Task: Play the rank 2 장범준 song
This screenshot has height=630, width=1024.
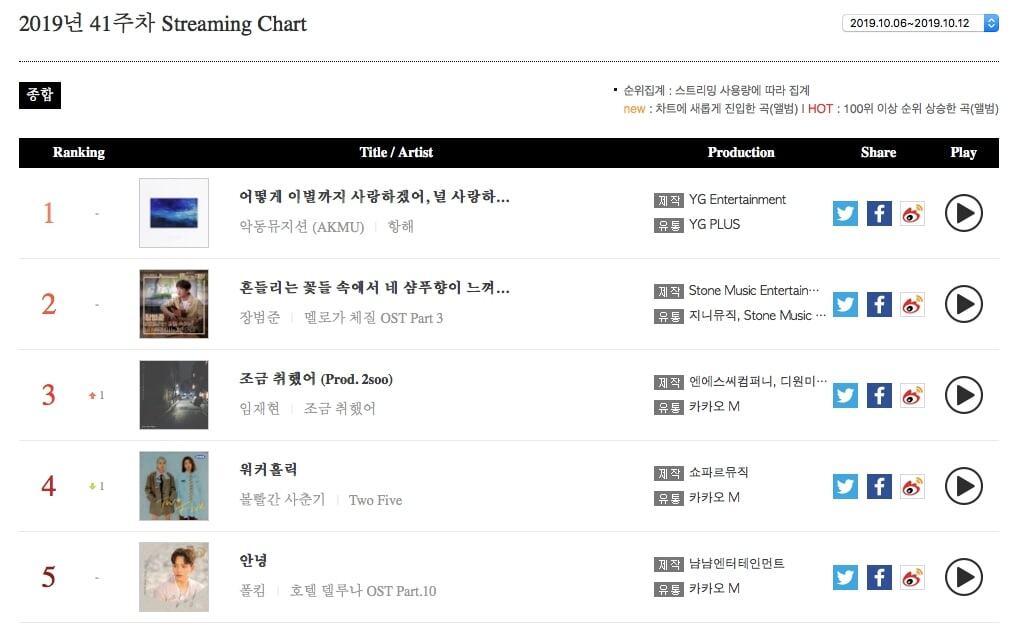Action: tap(963, 304)
